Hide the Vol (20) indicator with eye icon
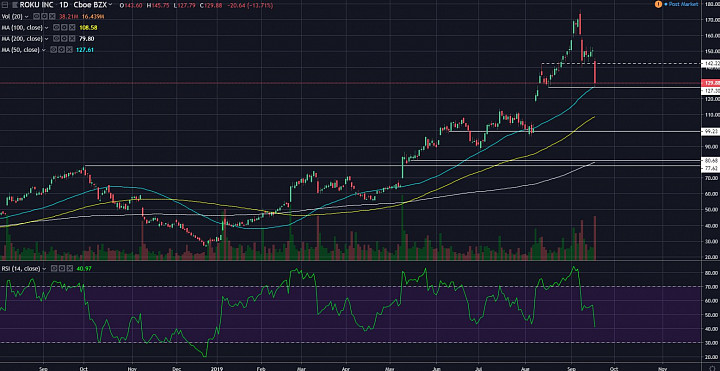This screenshot has height=371, width=720. (x=37, y=16)
